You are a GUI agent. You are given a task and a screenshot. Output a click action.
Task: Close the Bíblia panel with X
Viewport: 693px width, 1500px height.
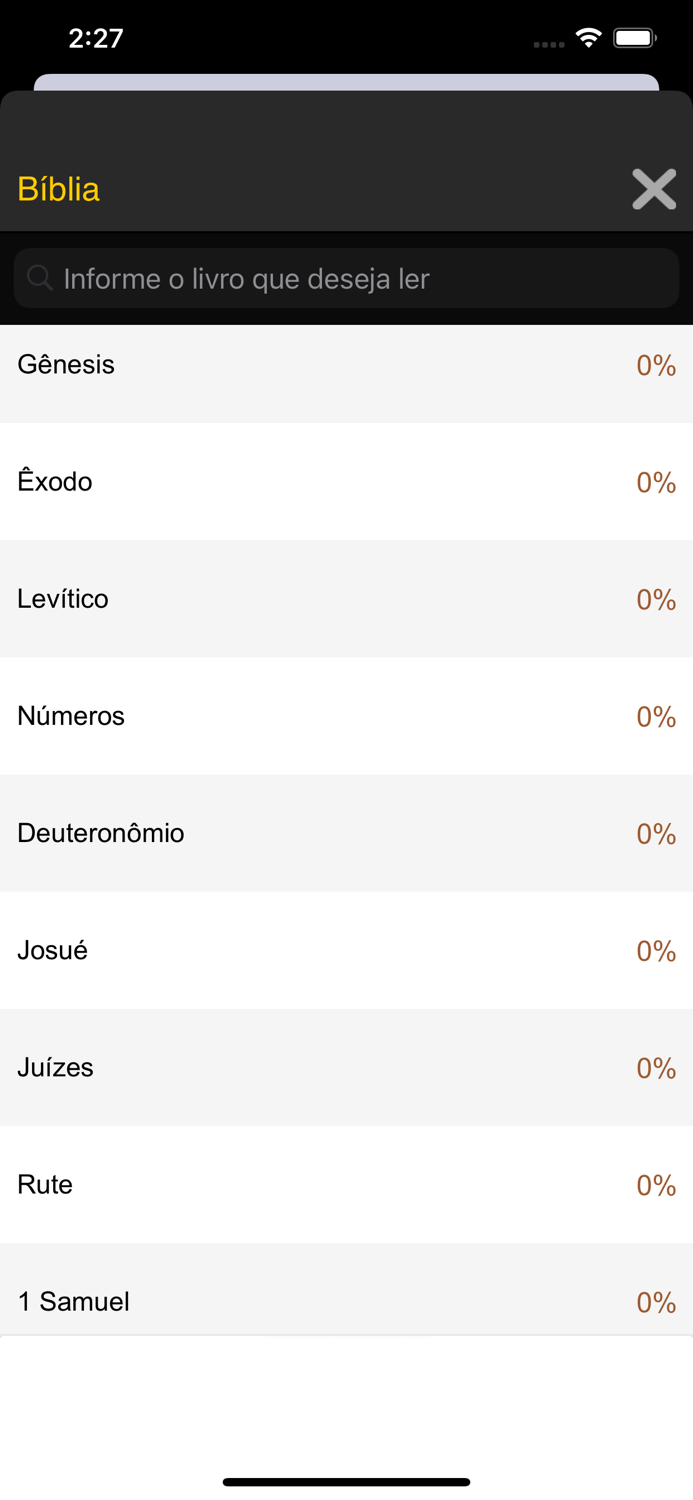coord(654,189)
